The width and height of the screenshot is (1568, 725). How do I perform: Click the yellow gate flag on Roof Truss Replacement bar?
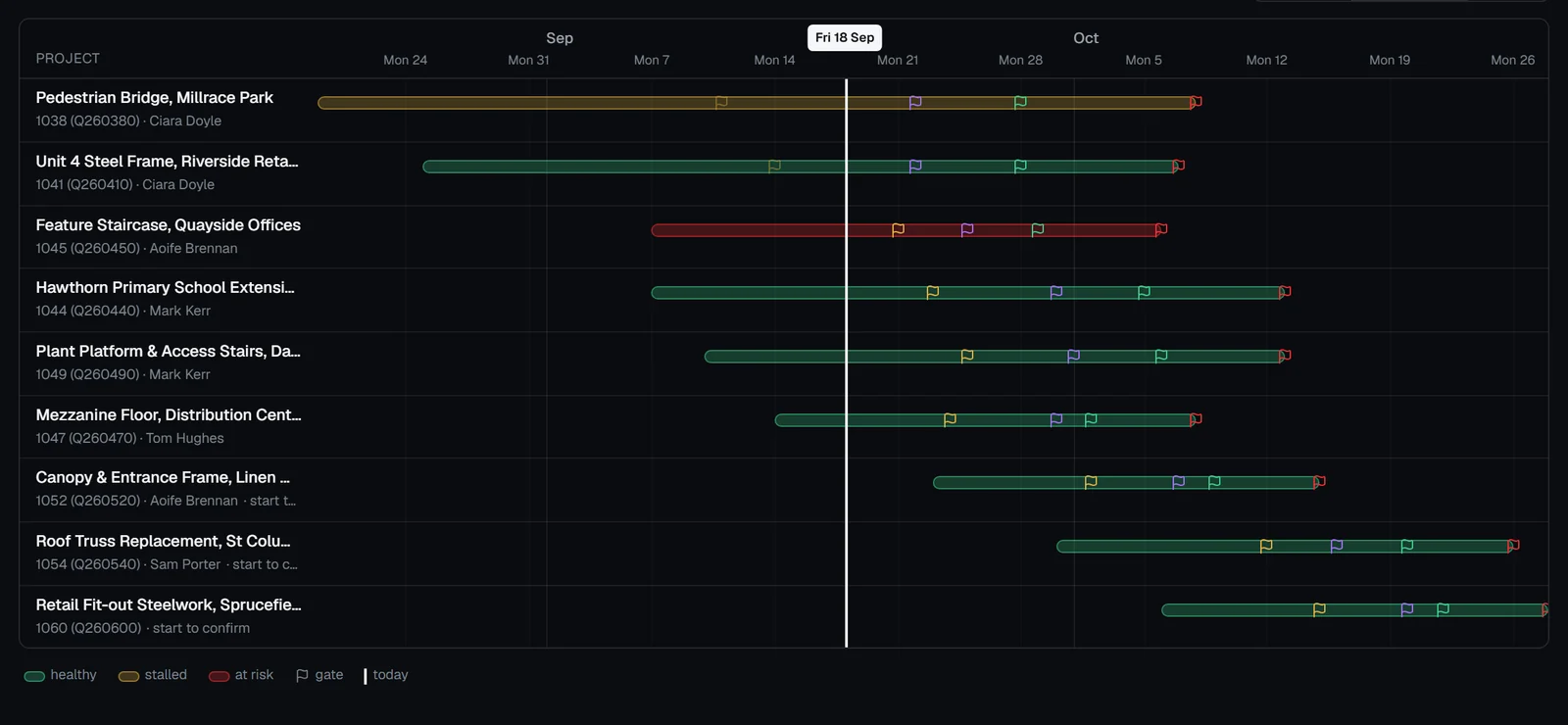[1266, 546]
